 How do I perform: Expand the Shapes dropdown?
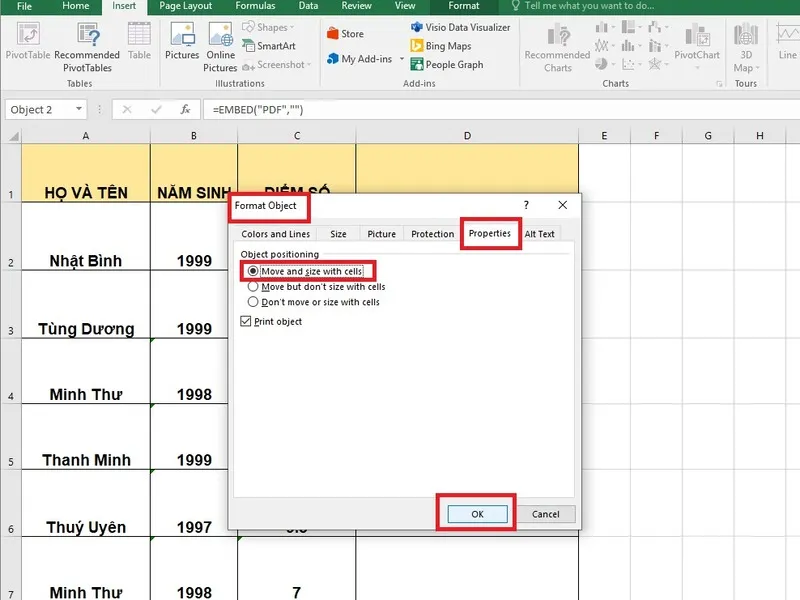292,28
